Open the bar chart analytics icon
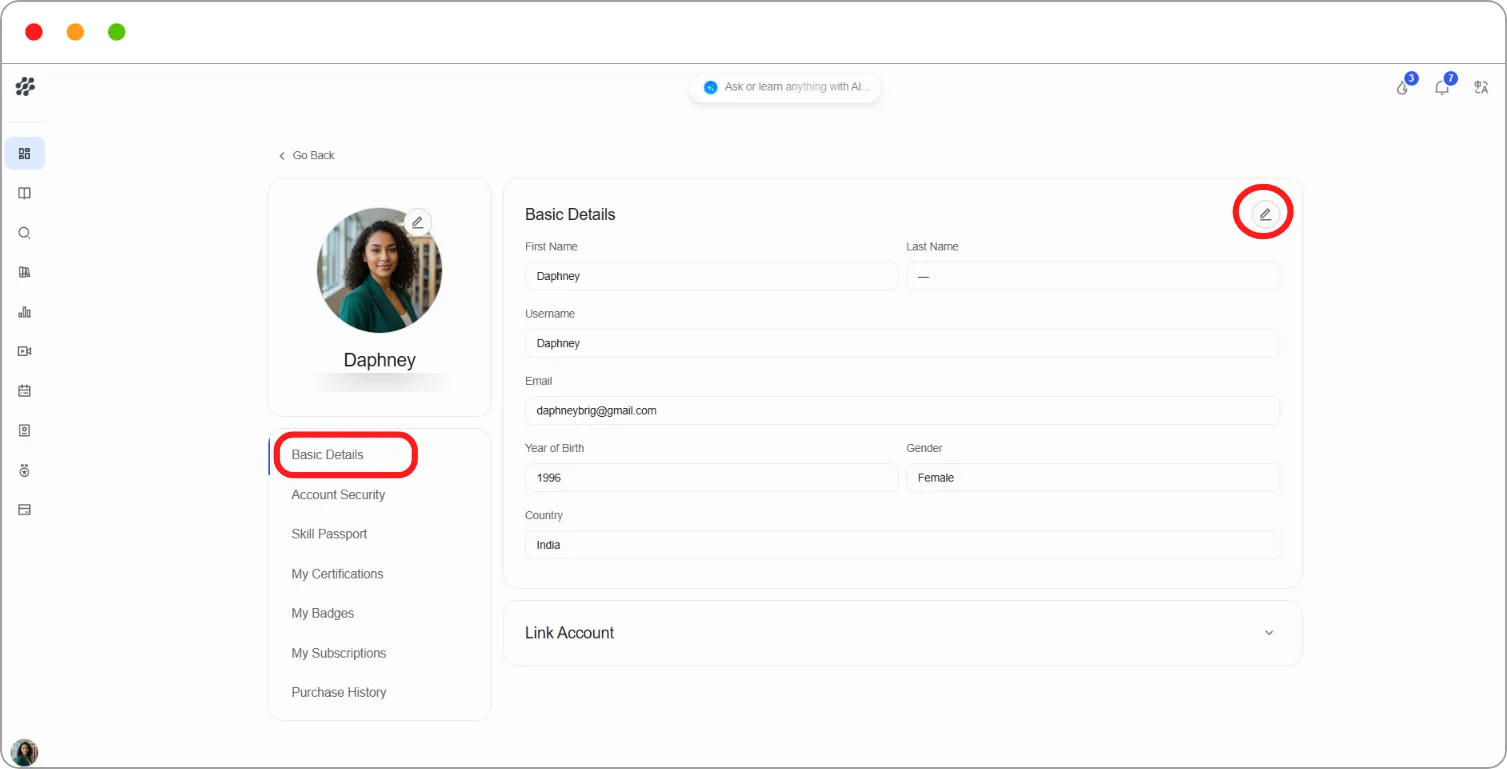Viewport: 1507px width, 769px height. tap(25, 312)
